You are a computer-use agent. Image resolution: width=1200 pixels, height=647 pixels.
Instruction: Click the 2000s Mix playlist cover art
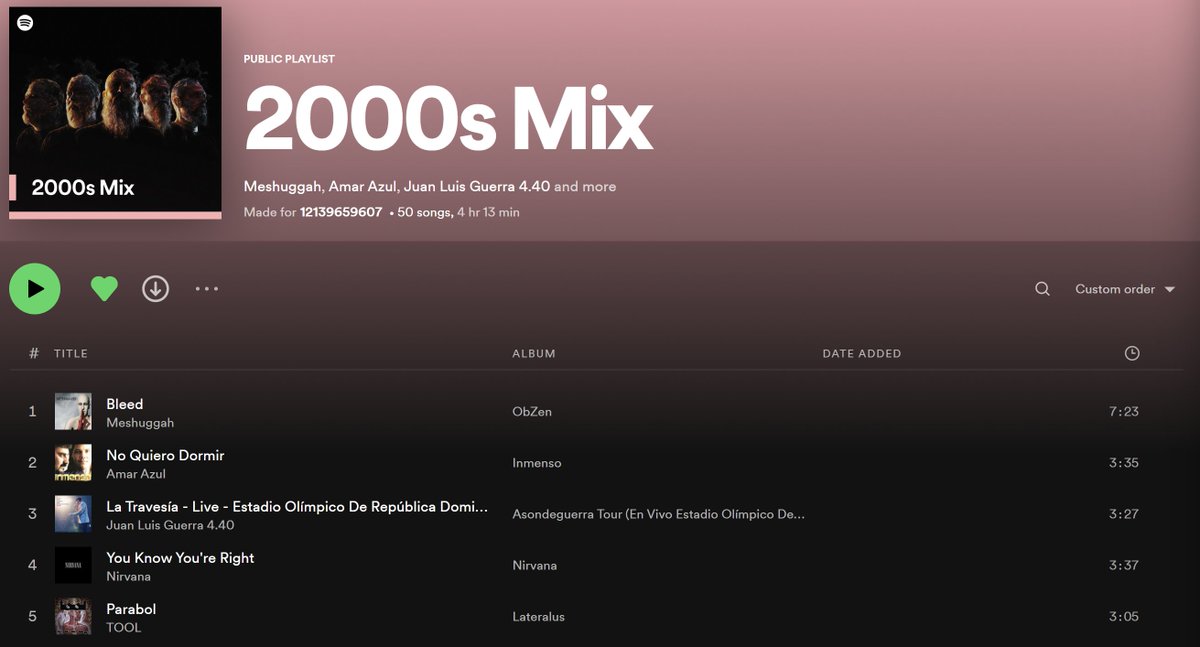[x=115, y=113]
